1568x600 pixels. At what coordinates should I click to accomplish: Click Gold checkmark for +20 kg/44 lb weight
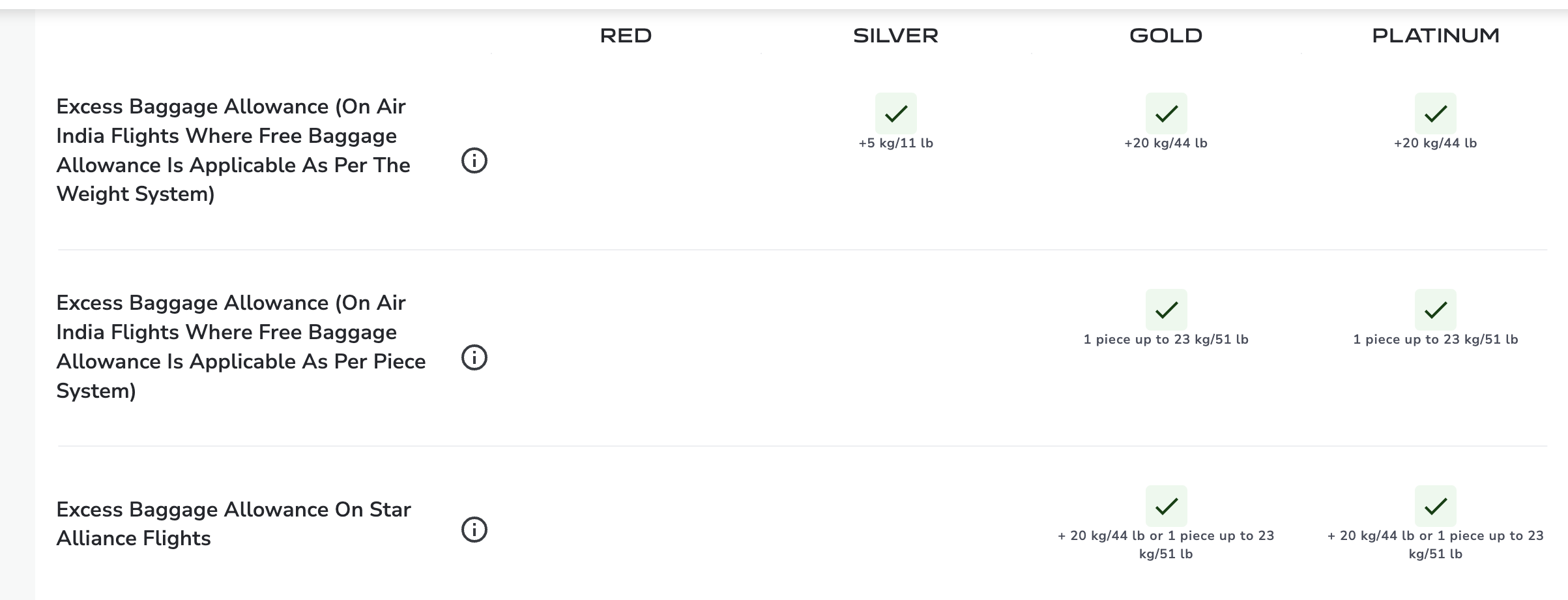1166,113
